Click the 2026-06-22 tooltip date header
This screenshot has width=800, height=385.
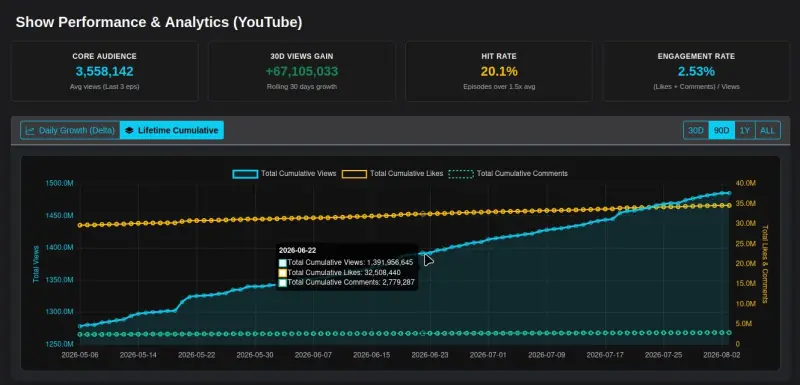296,250
